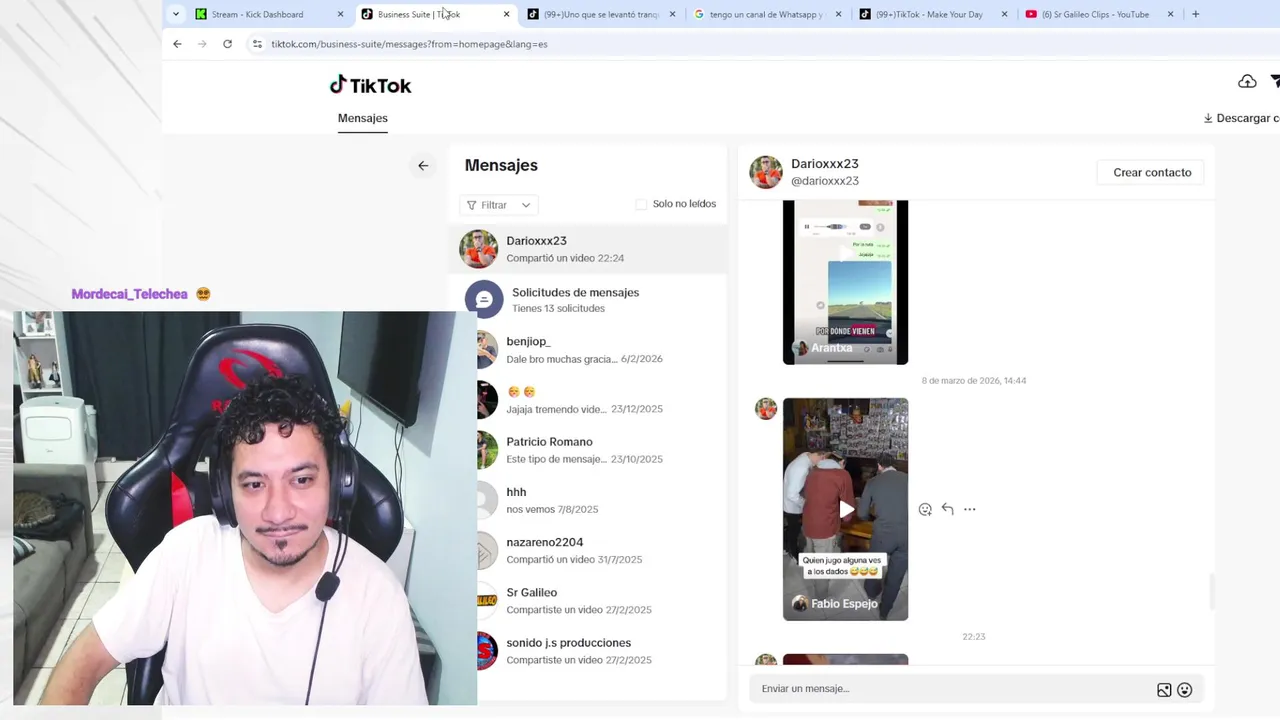The height and width of the screenshot is (720, 1280).
Task: Focus the address bar URL
Action: 409,44
